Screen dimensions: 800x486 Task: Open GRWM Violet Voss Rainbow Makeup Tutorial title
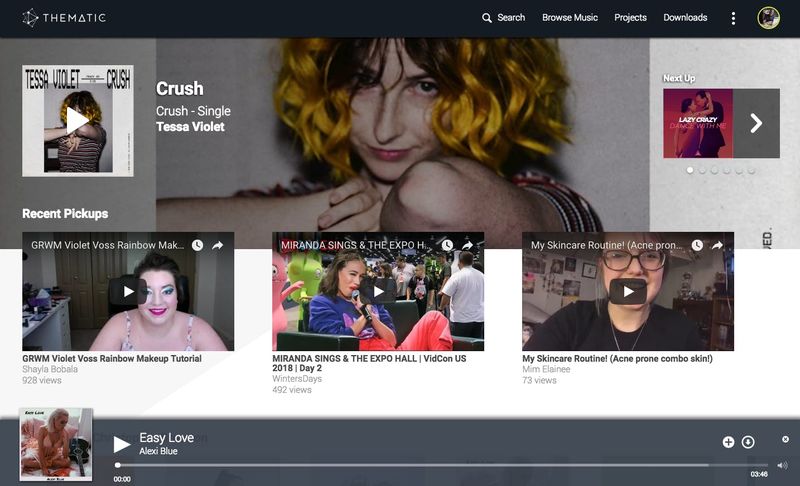click(112, 359)
